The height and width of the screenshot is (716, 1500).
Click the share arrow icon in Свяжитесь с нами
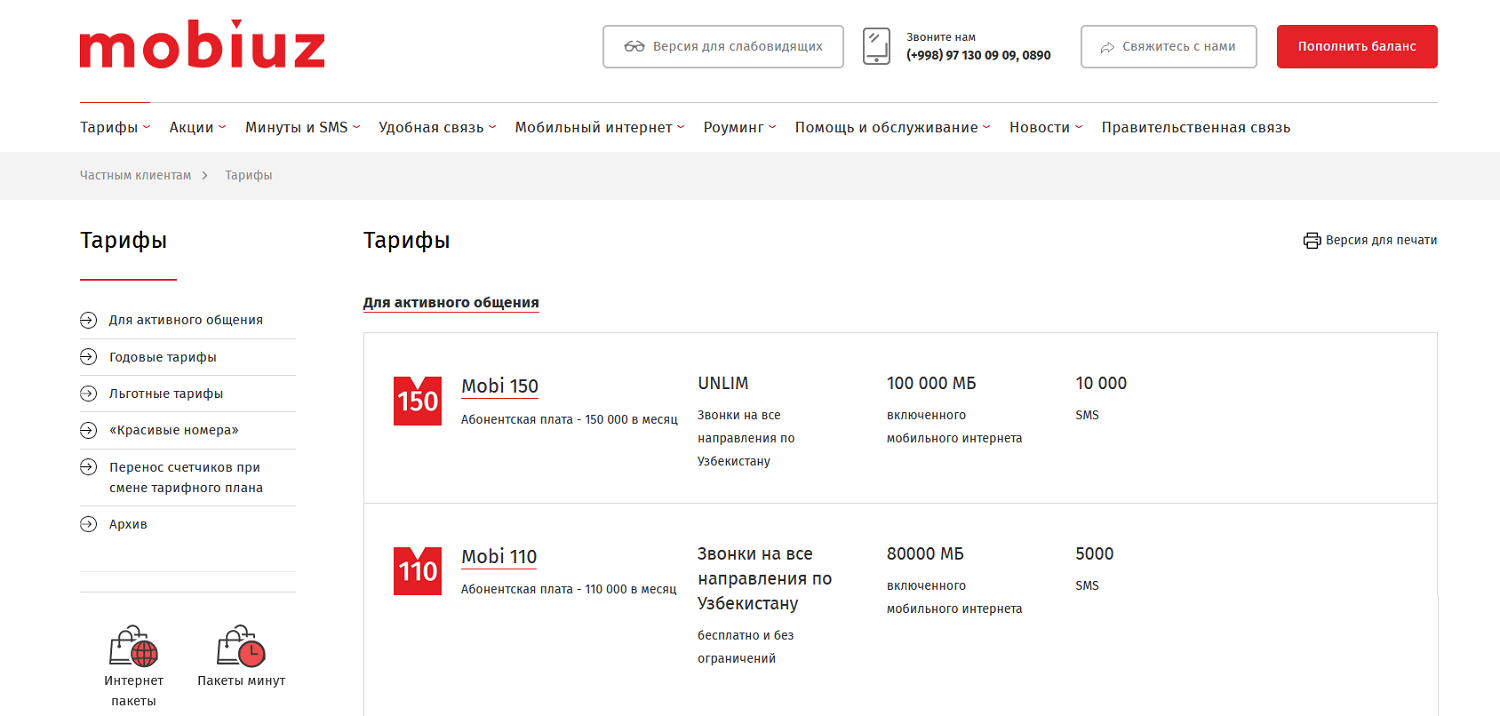(1107, 47)
